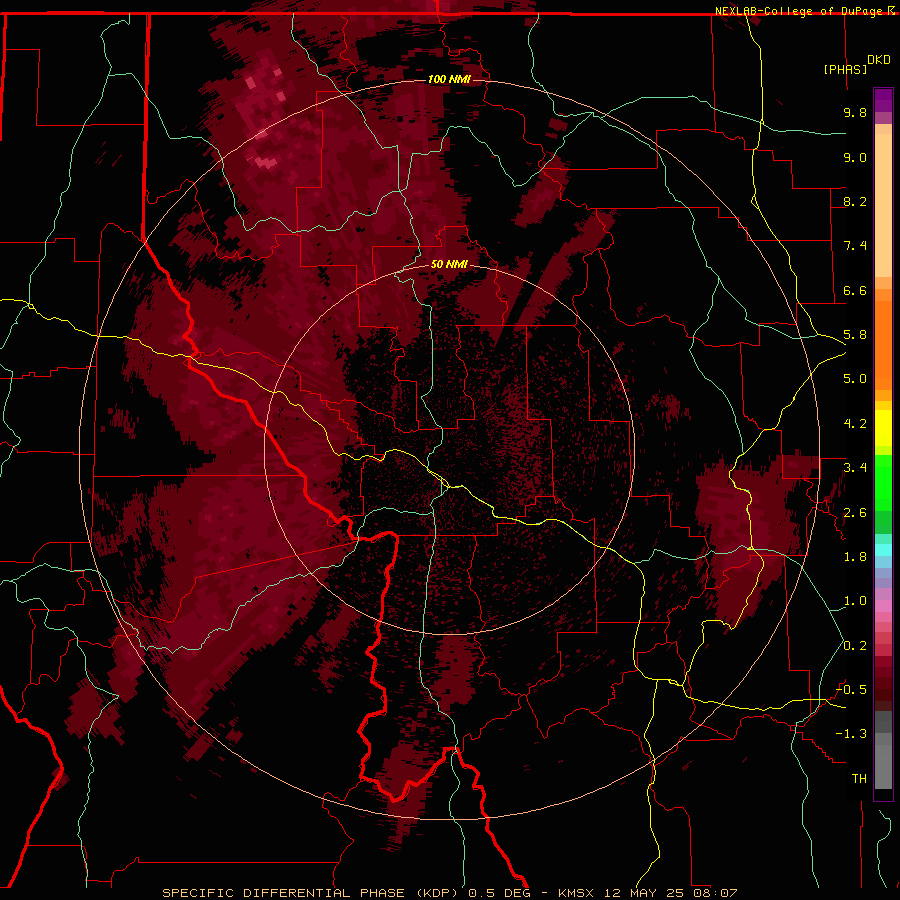Viewport: 900px width, 900px height.
Task: Click the 4.2 scale value
Action: click(x=855, y=424)
